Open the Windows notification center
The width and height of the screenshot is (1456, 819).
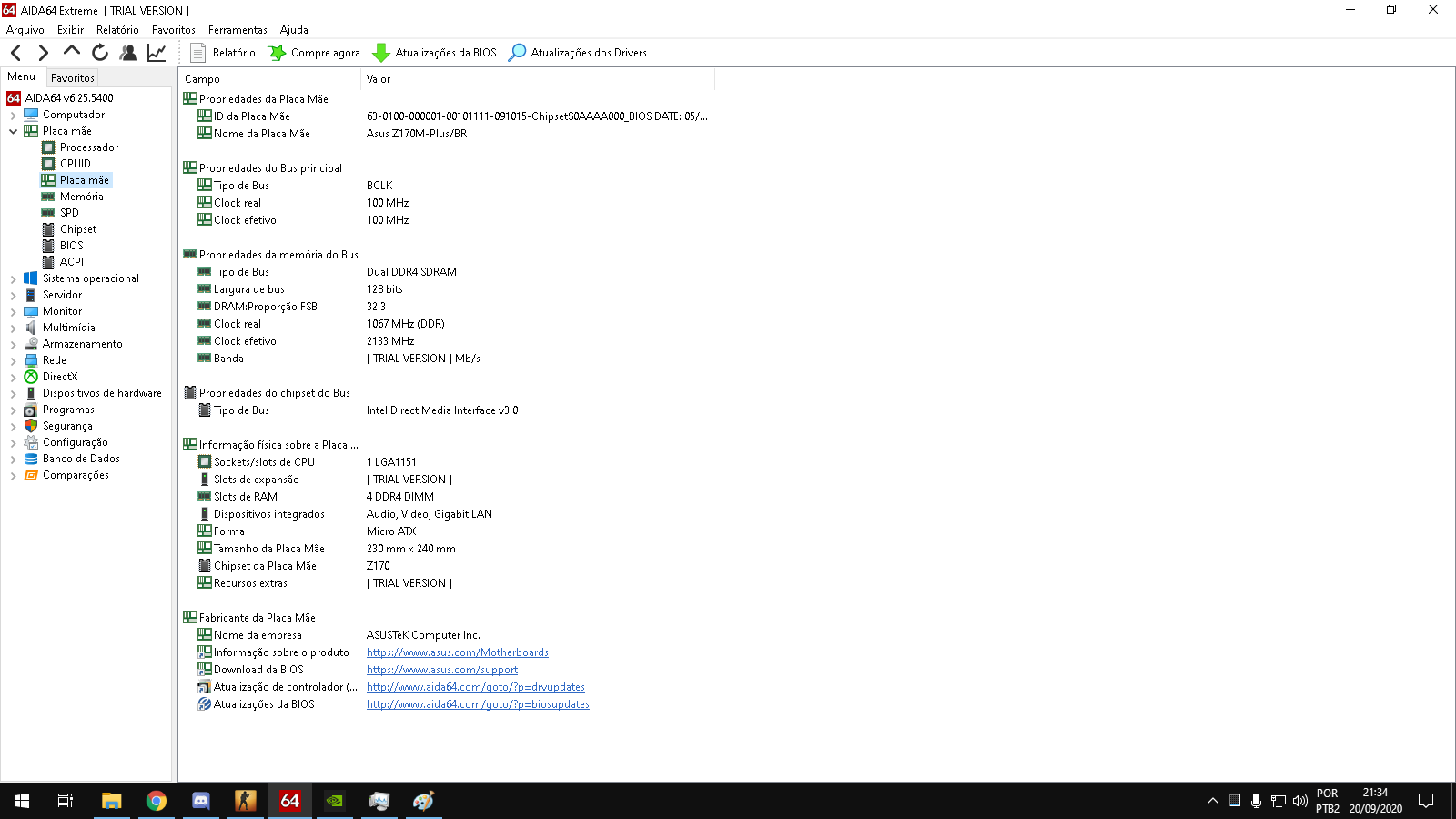pyautogui.click(x=1426, y=801)
